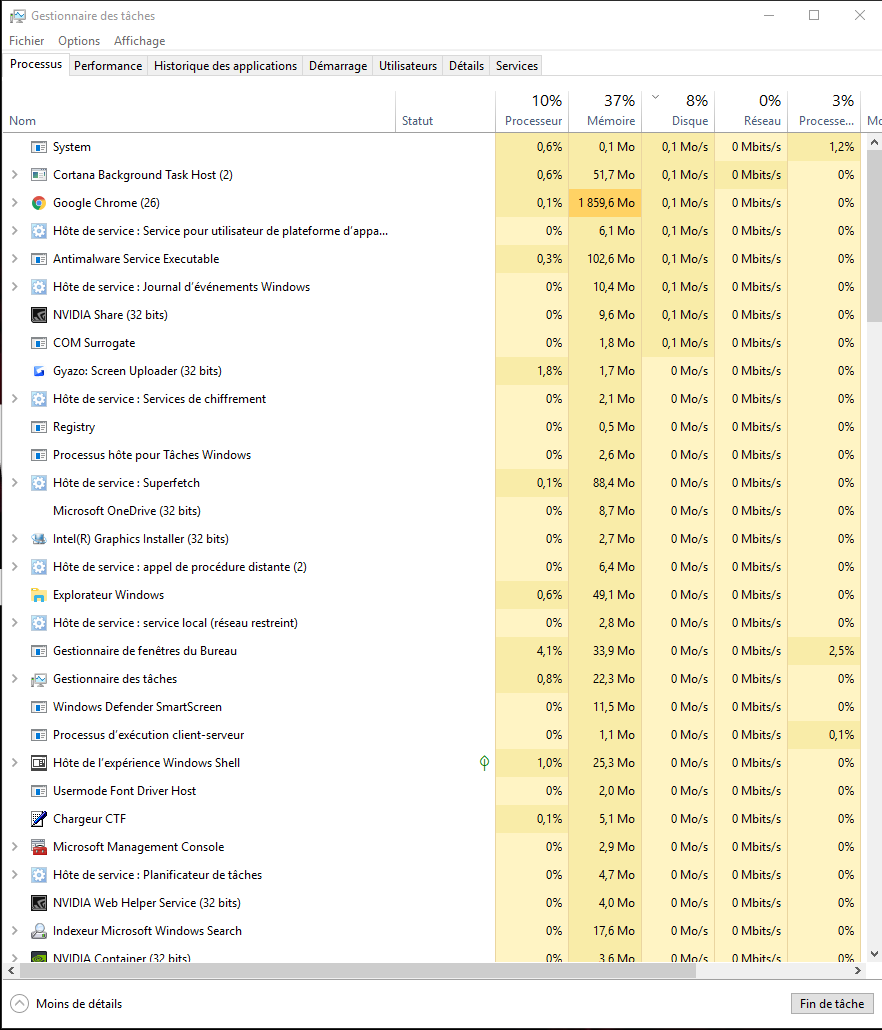Click the Antimalware Service Executable icon
This screenshot has height=1030, width=882.
point(39,259)
